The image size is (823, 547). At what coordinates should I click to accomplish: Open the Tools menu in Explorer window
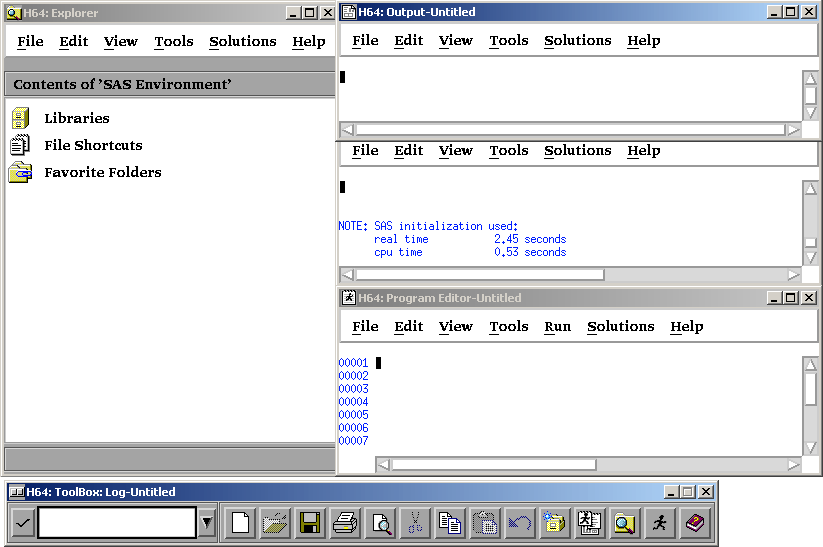pos(174,41)
